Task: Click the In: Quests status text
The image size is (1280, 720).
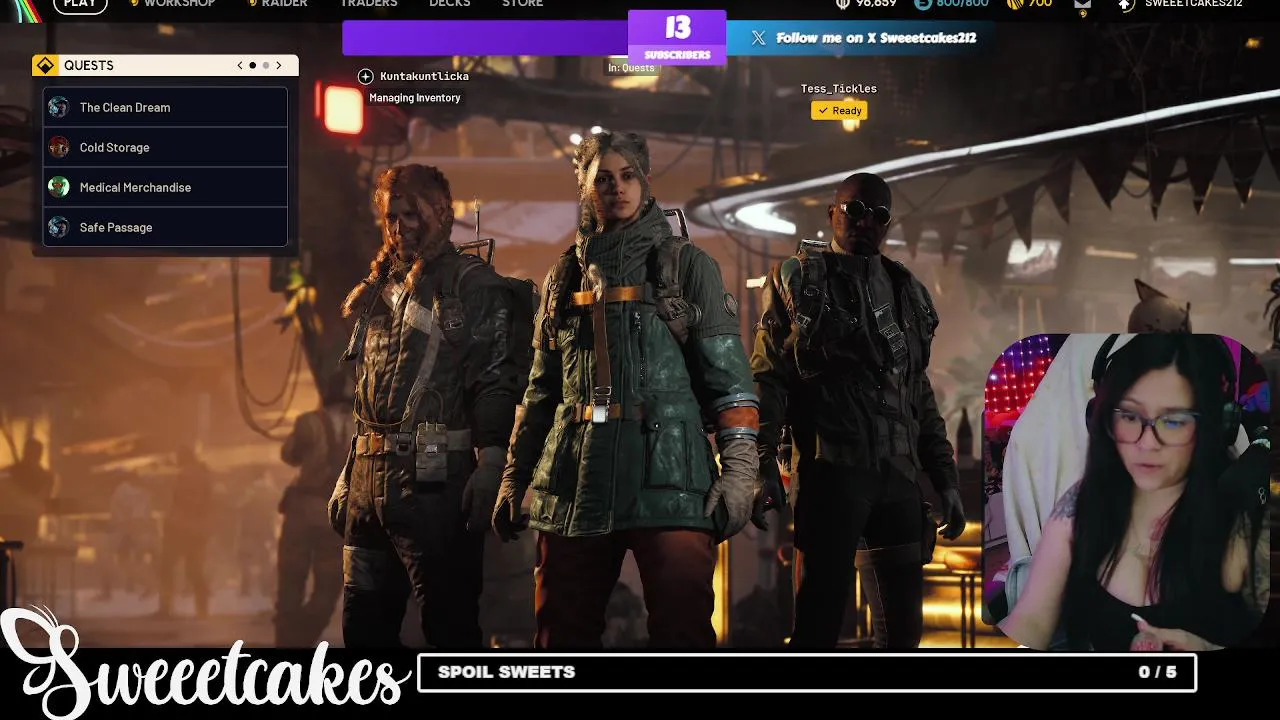Action: coord(631,68)
